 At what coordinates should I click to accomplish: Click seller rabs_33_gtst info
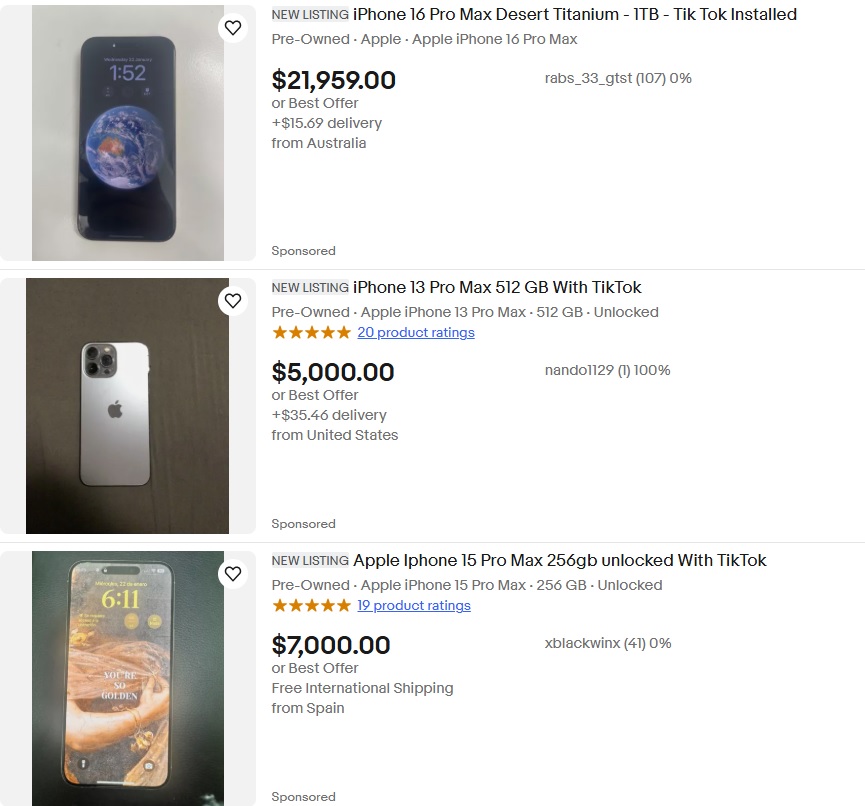[x=618, y=79]
